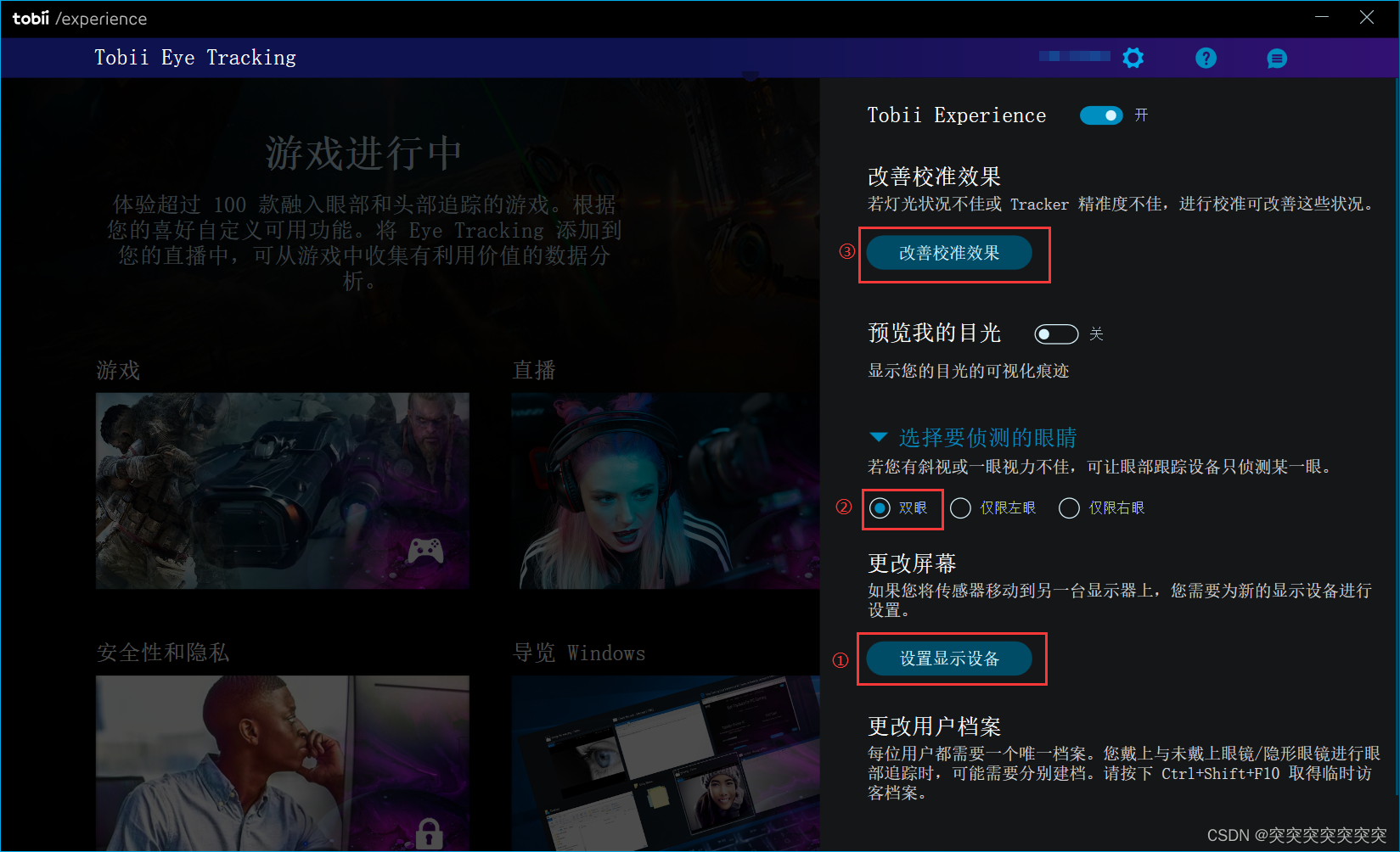Turn off the Tobii Experience switch
The image size is (1400, 852).
click(x=1101, y=115)
